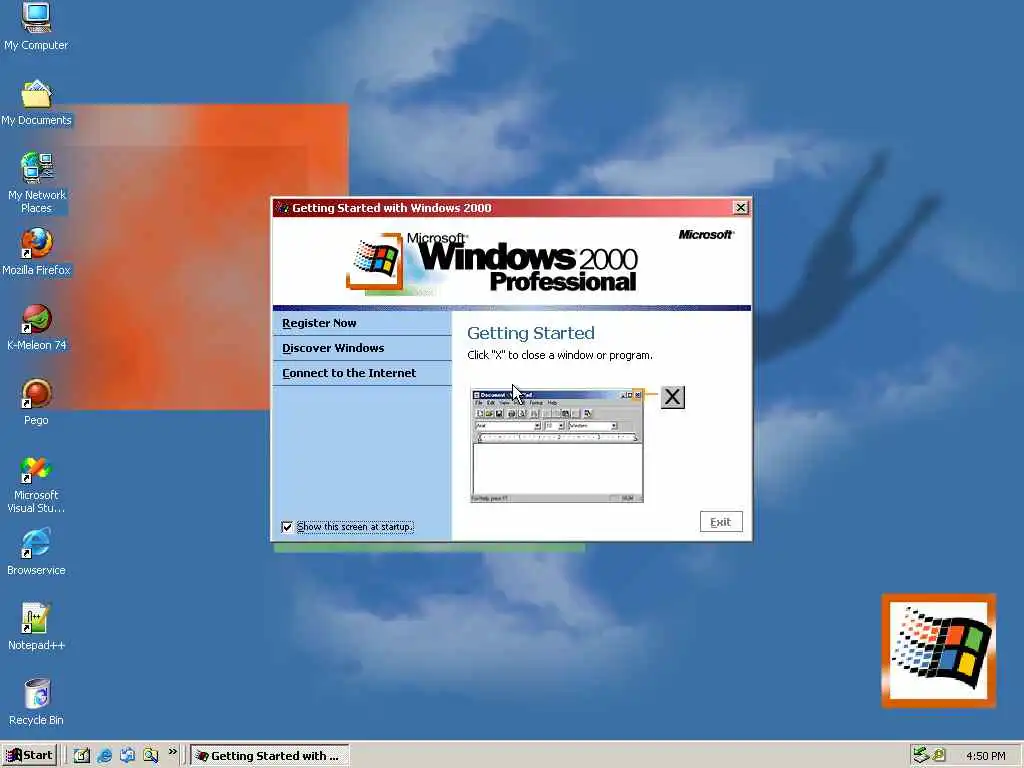This screenshot has width=1024, height=768.
Task: Click the folder search quick launch icon
Action: (151, 756)
